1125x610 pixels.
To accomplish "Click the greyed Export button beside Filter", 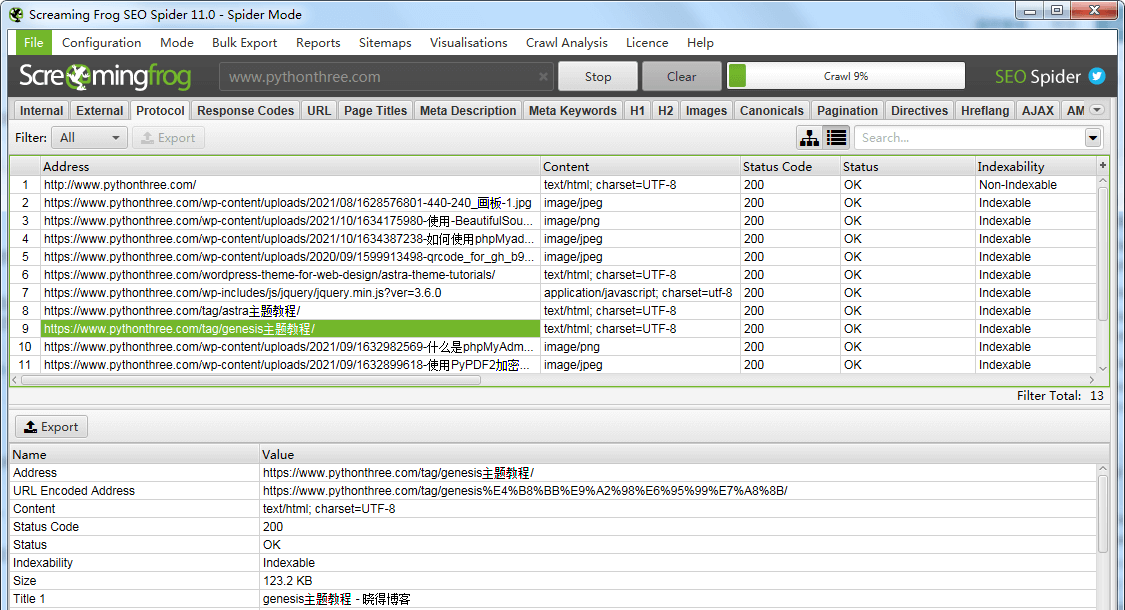I will pyautogui.click(x=169, y=138).
